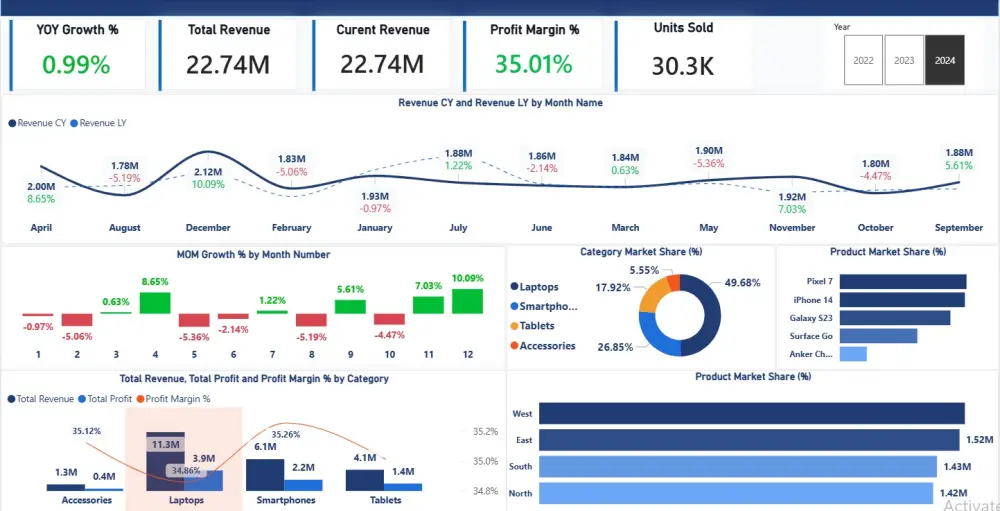
Task: Click the September axis label in revenue chart
Action: [959, 228]
